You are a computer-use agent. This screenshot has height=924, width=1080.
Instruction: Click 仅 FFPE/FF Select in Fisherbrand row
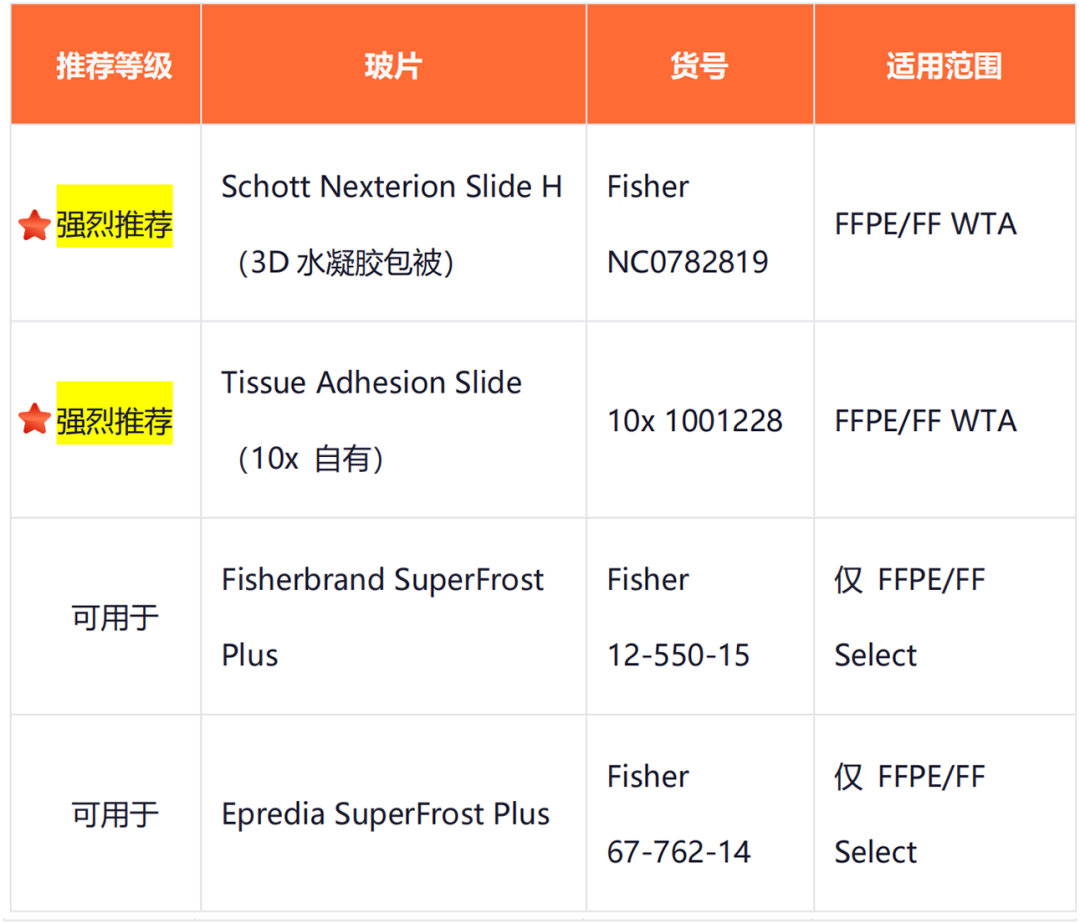point(910,617)
